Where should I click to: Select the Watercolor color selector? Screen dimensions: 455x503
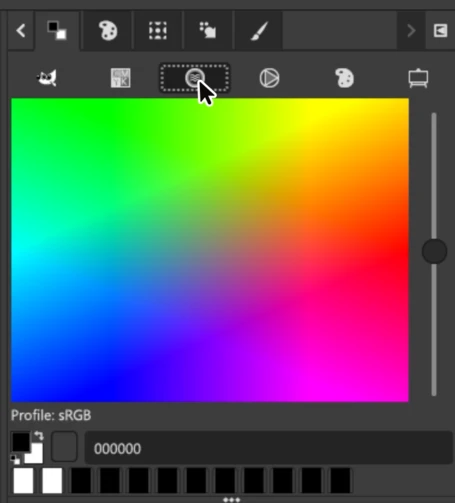click(x=195, y=78)
